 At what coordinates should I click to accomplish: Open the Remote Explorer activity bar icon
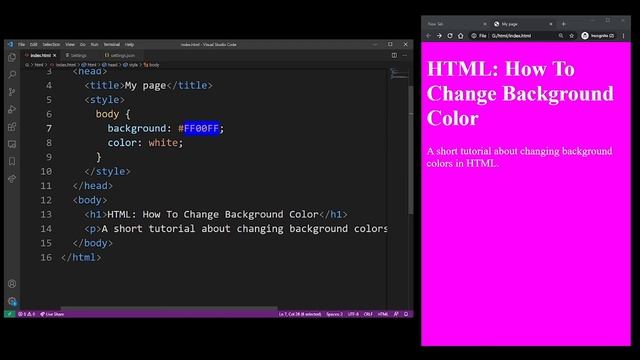(x=12, y=144)
